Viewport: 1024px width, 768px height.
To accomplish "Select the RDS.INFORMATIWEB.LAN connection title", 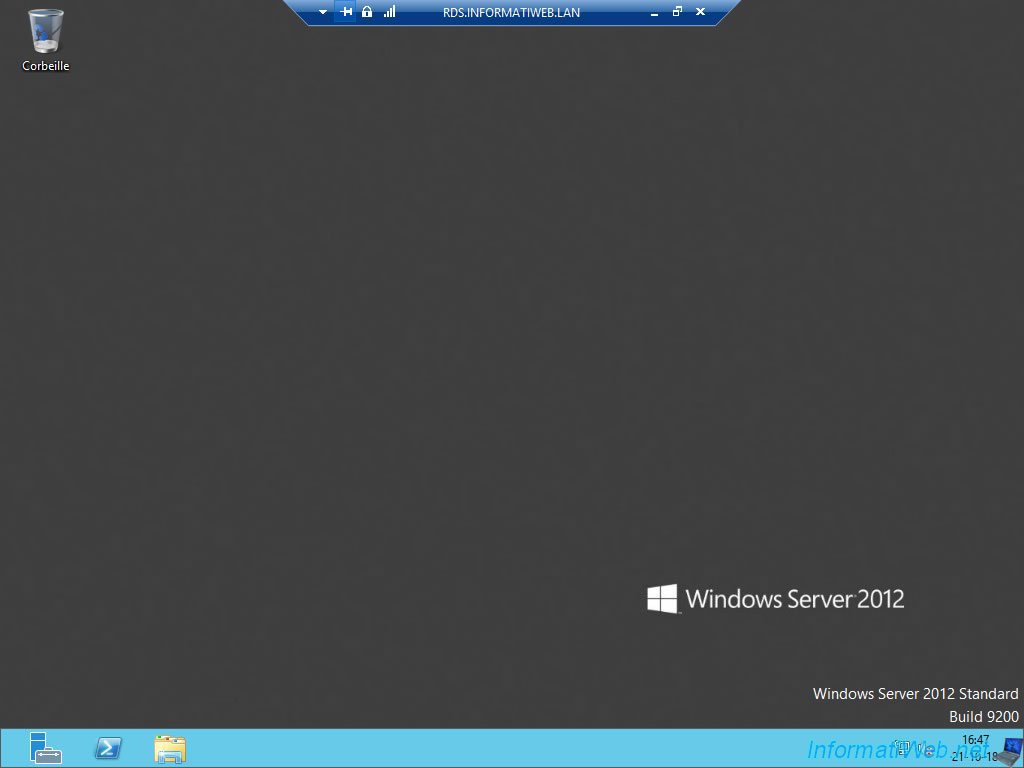I will (x=511, y=12).
